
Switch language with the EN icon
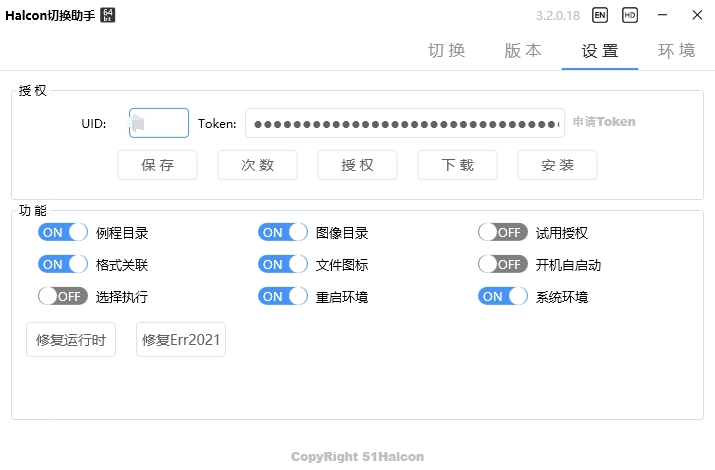click(x=600, y=15)
